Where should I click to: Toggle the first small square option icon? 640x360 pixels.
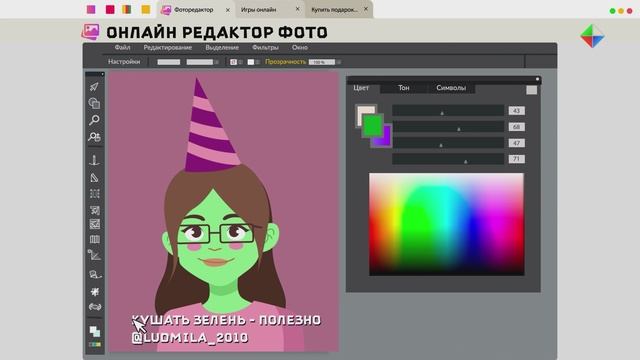(x=233, y=62)
